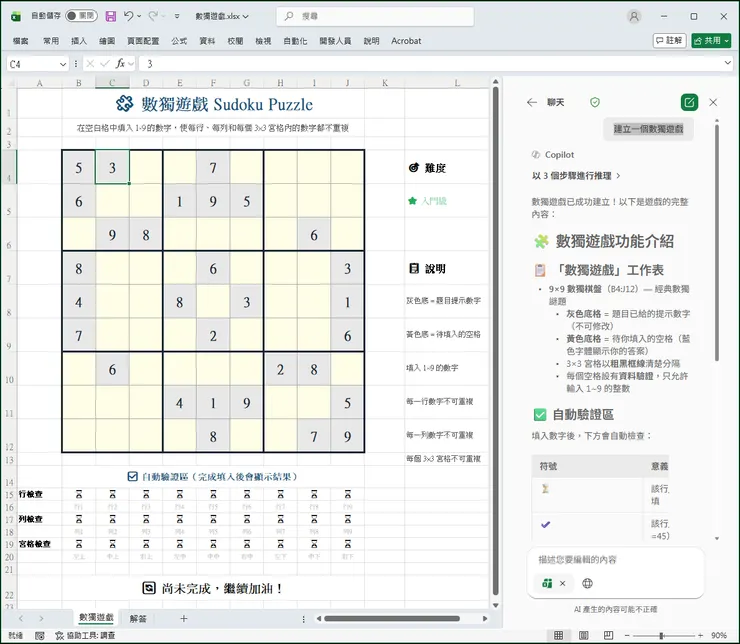The image size is (740, 644).
Task: Click the 建立一個數獨遊戲 message bubble
Action: tap(648, 129)
